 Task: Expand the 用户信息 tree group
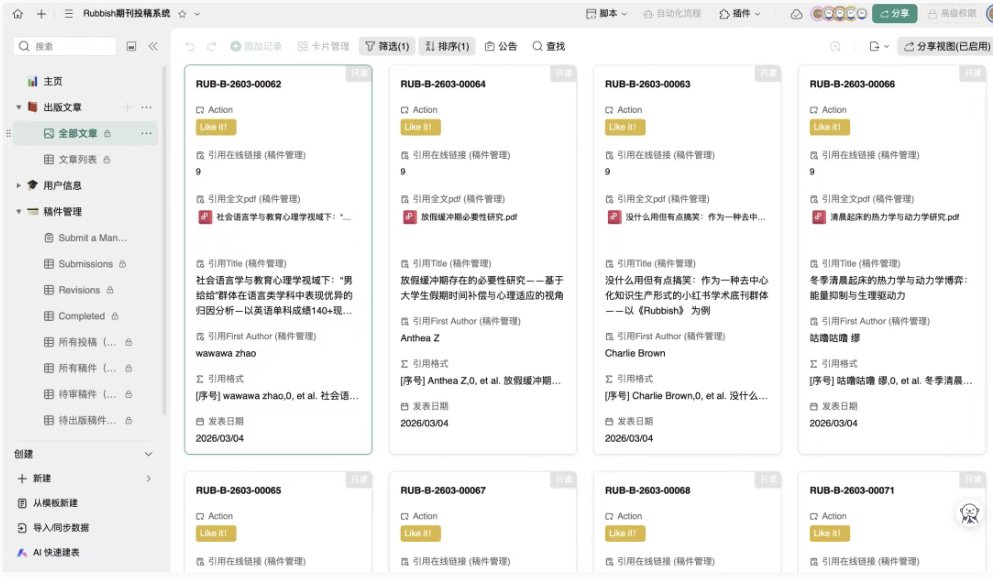pyautogui.click(x=18, y=186)
